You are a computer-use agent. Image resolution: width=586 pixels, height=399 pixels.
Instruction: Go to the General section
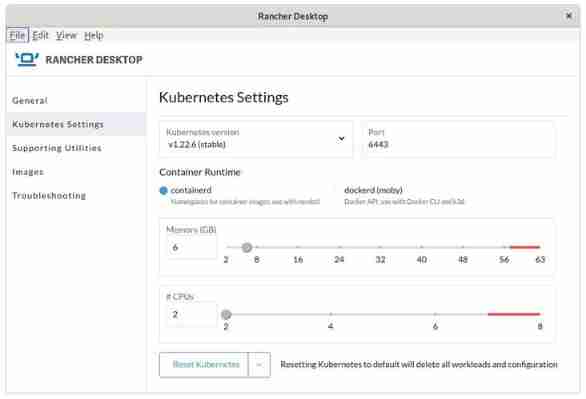(x=76, y=100)
